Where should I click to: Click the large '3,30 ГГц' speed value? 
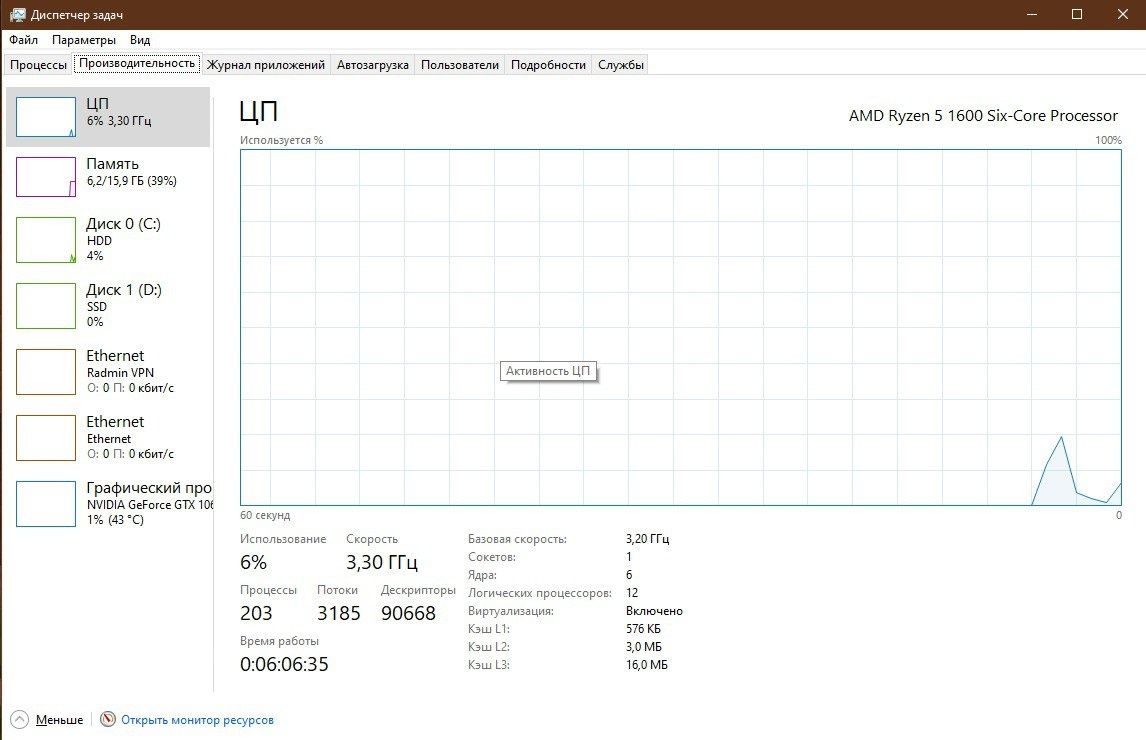pos(382,562)
